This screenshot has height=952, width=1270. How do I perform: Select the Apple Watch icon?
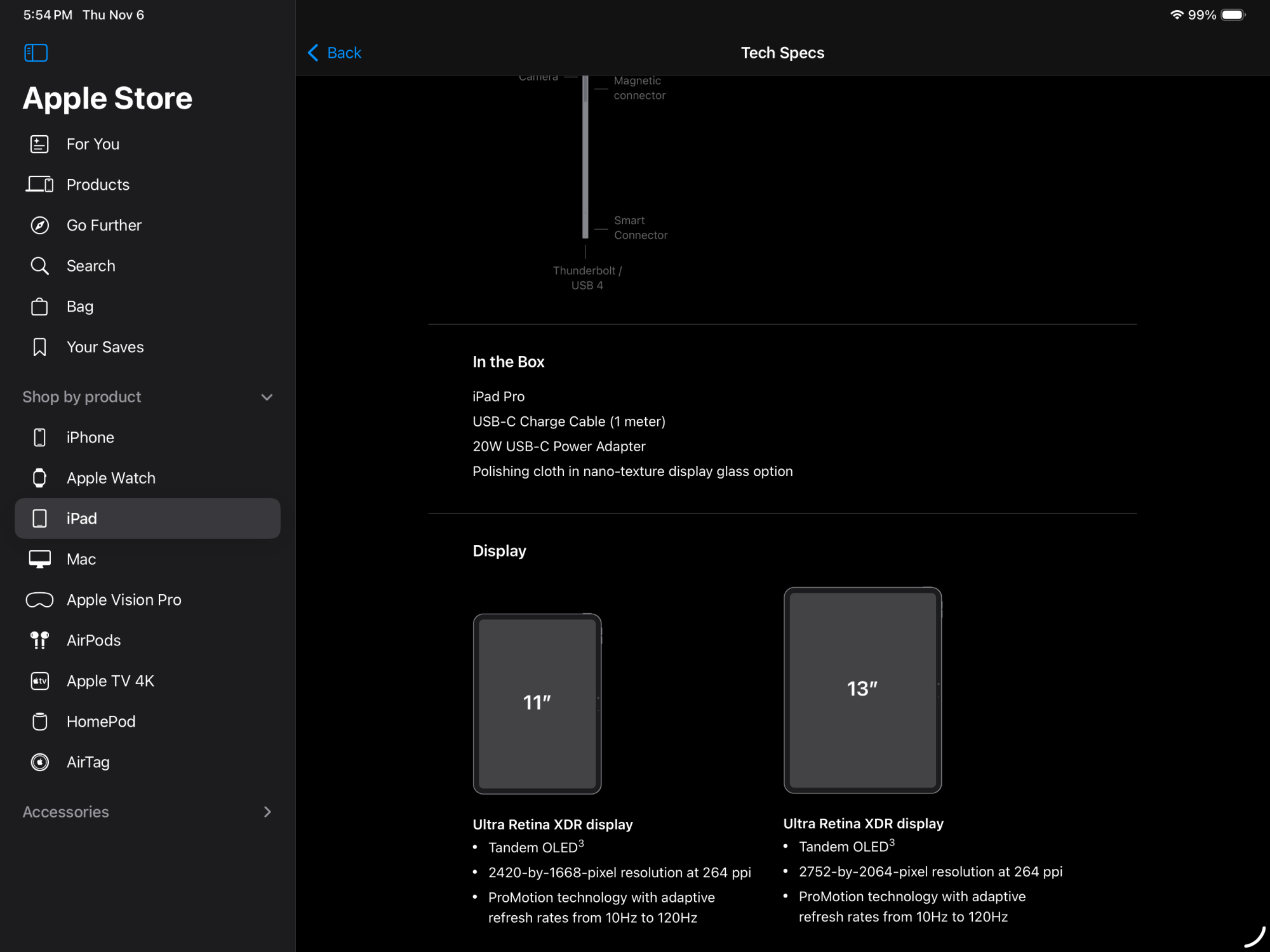pos(39,478)
